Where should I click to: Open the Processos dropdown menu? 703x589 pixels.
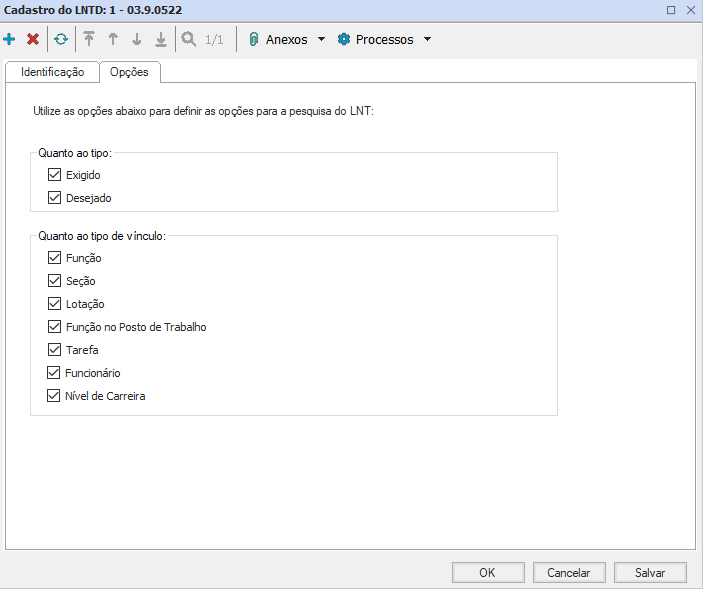tap(384, 40)
